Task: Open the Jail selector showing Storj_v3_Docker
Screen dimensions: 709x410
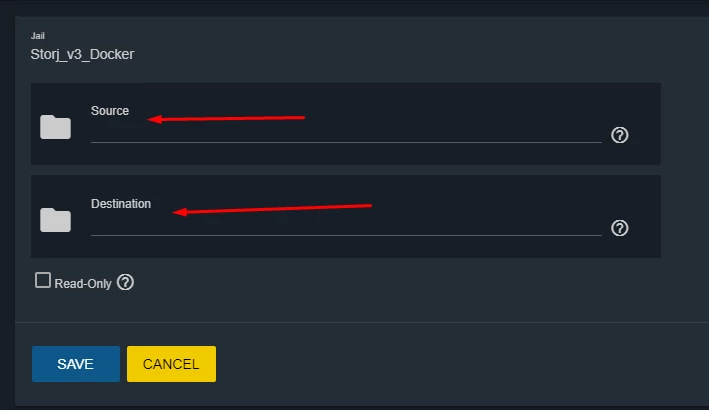Action: point(82,54)
